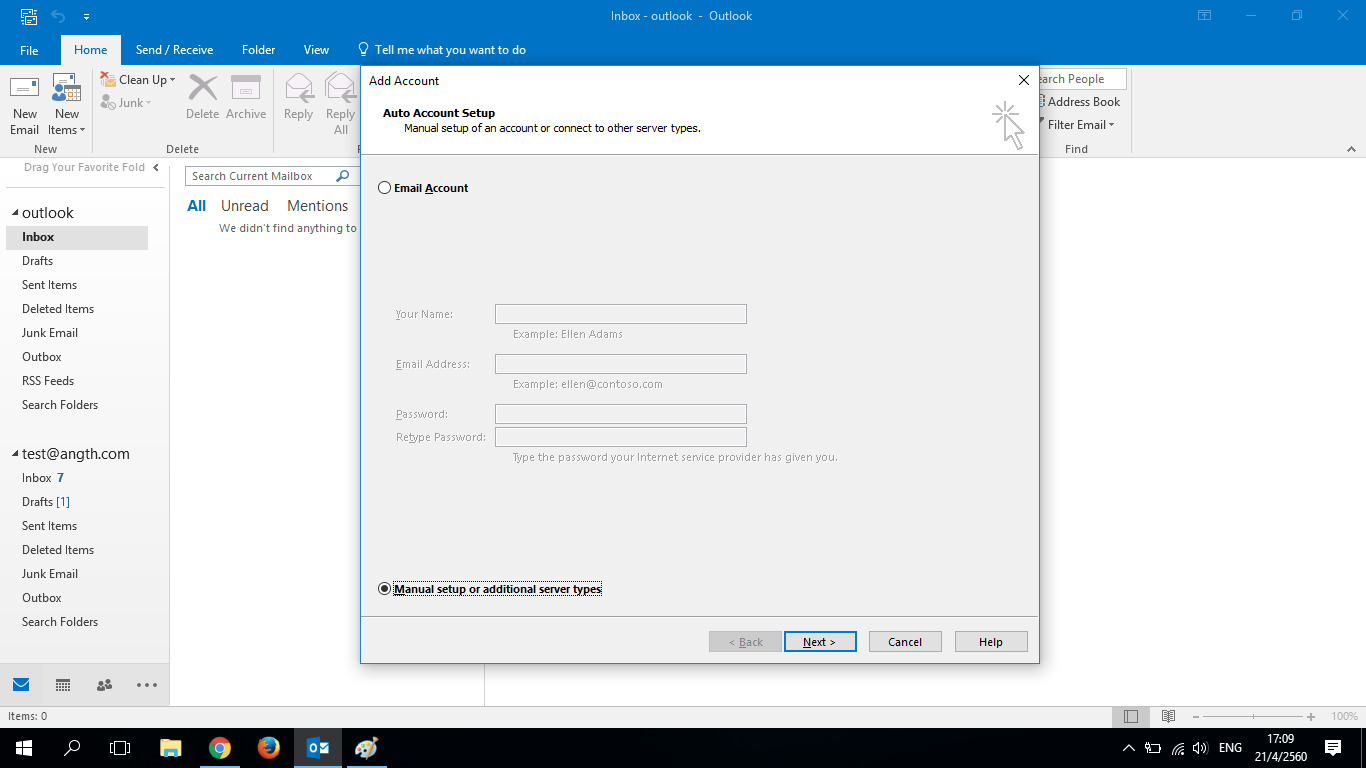The image size is (1366, 768).
Task: Open the Send / Receive ribbon tab
Action: [x=174, y=50]
